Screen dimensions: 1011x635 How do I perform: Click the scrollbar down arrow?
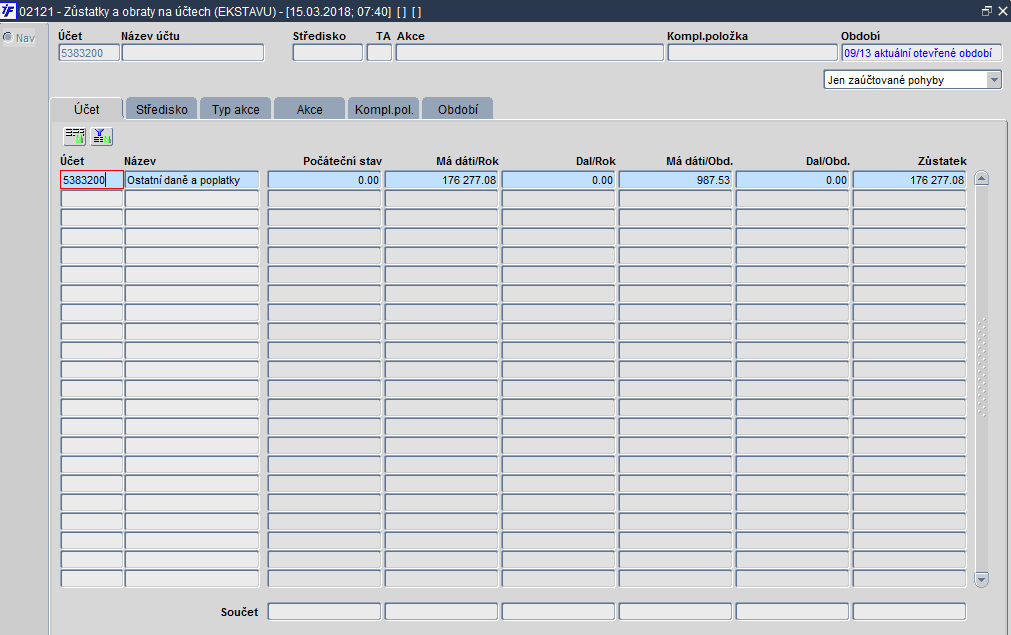pyautogui.click(x=981, y=579)
